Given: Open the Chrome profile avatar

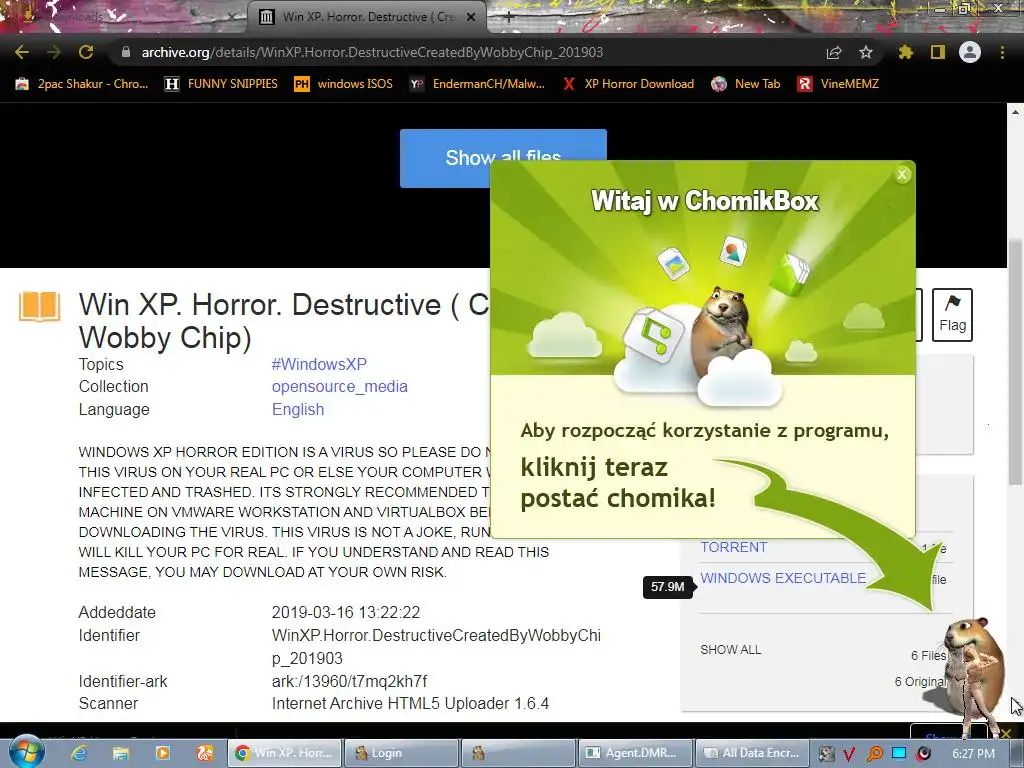Looking at the screenshot, I should tap(970, 52).
